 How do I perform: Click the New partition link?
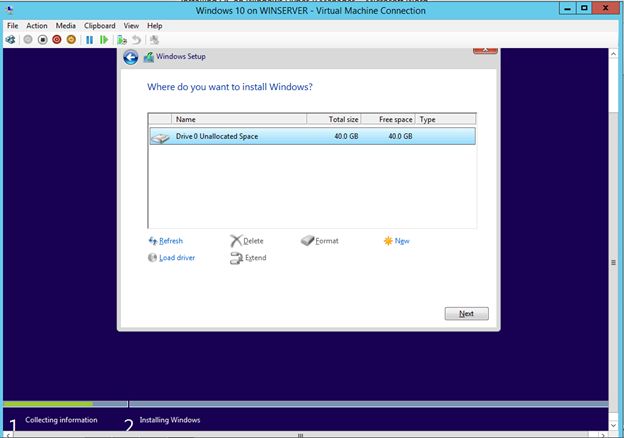coord(402,241)
